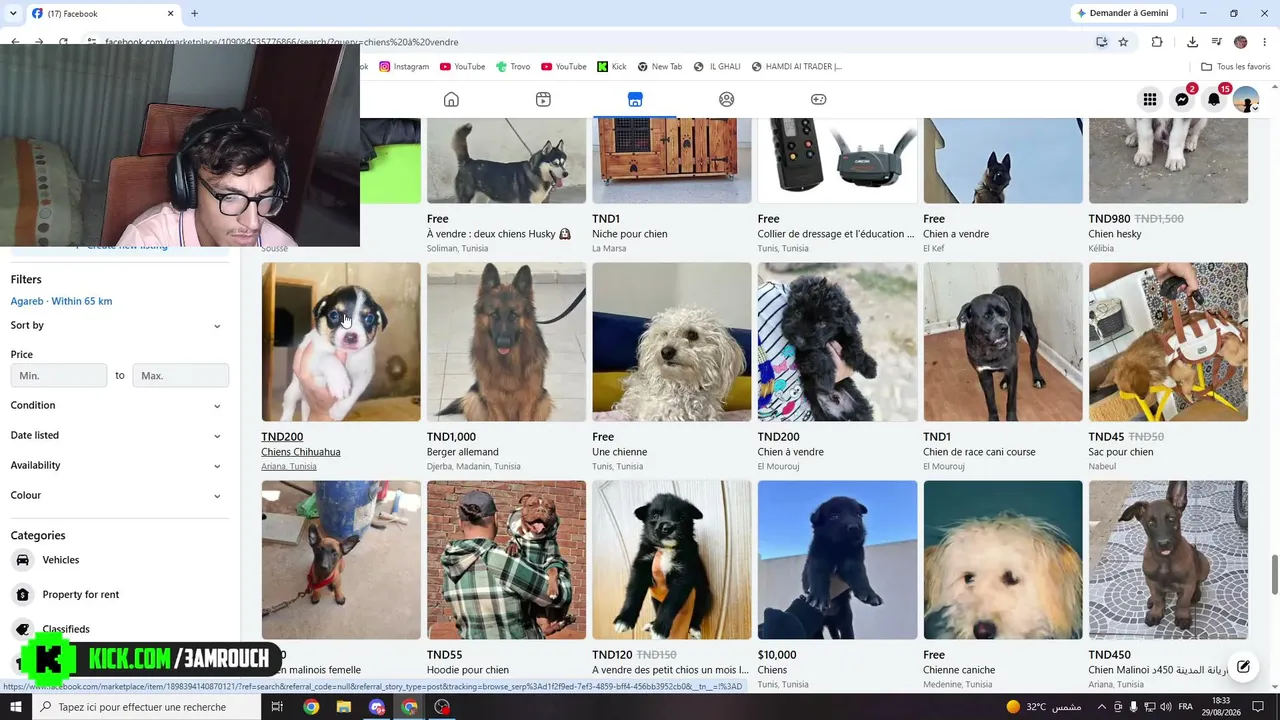Open the Facebook Reels video icon
1280x720 pixels.
(x=543, y=99)
